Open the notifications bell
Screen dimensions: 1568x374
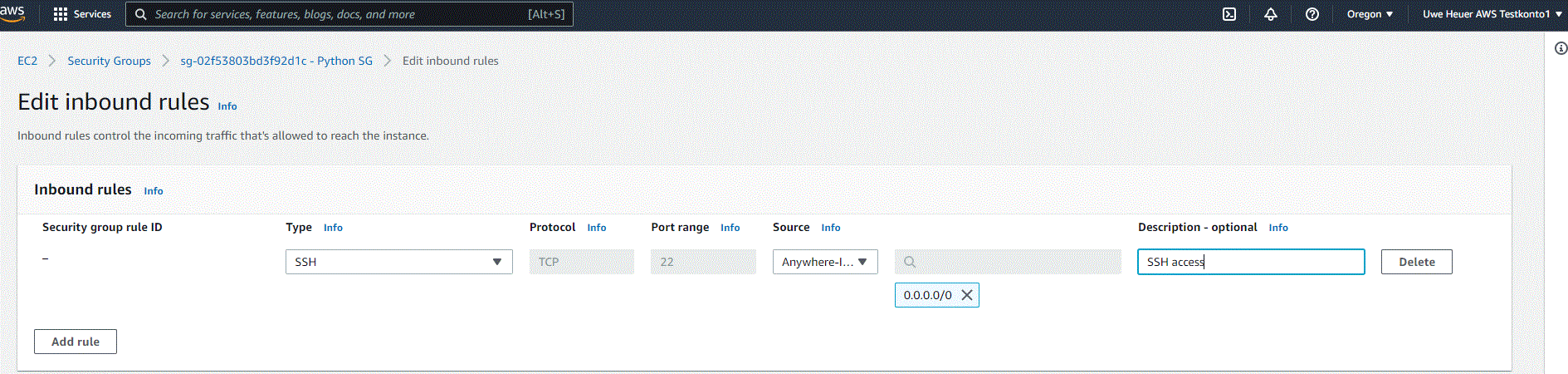click(1270, 14)
